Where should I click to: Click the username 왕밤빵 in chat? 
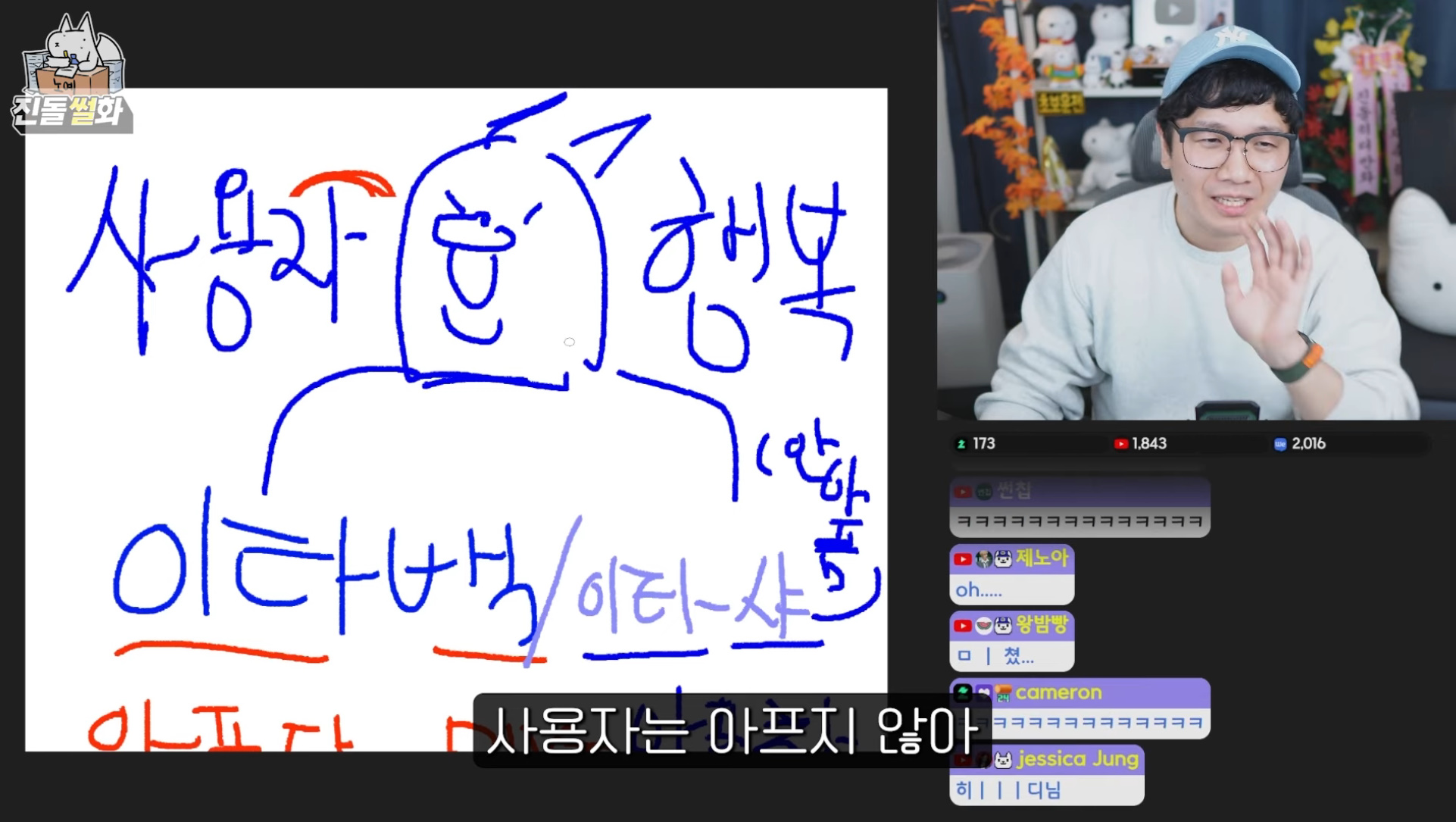click(1042, 625)
